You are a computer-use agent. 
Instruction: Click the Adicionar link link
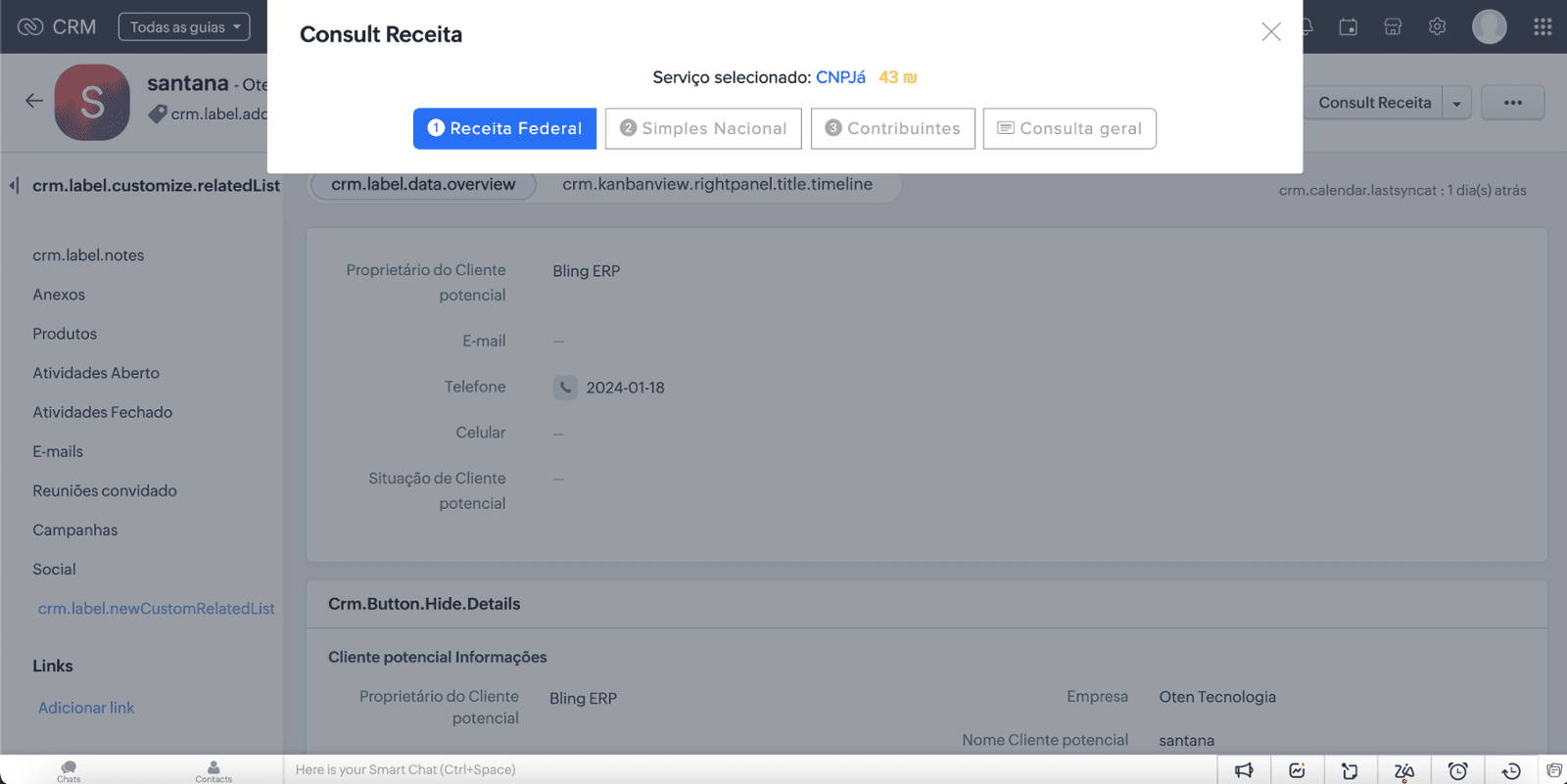(x=86, y=708)
